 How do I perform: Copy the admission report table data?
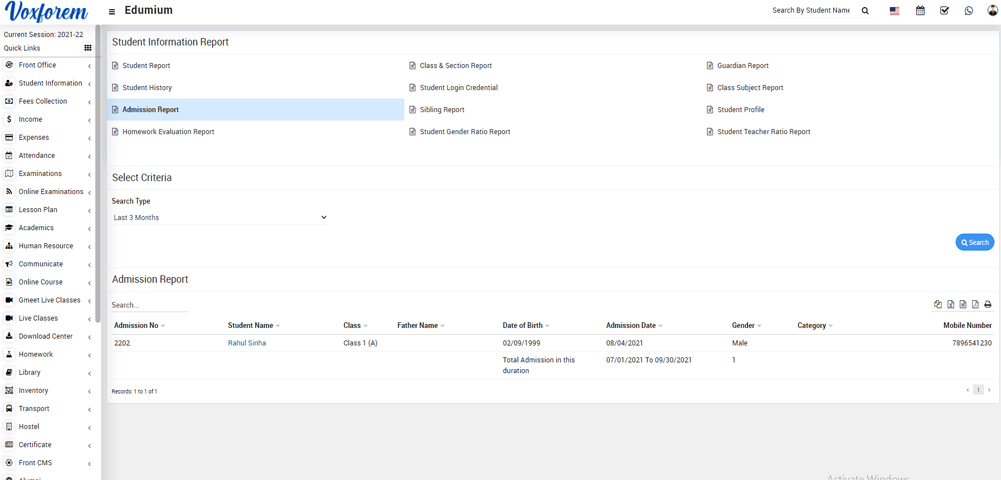938,305
